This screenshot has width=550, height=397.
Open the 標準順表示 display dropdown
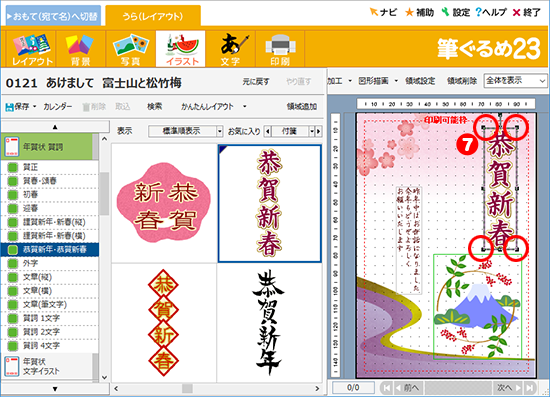(185, 132)
